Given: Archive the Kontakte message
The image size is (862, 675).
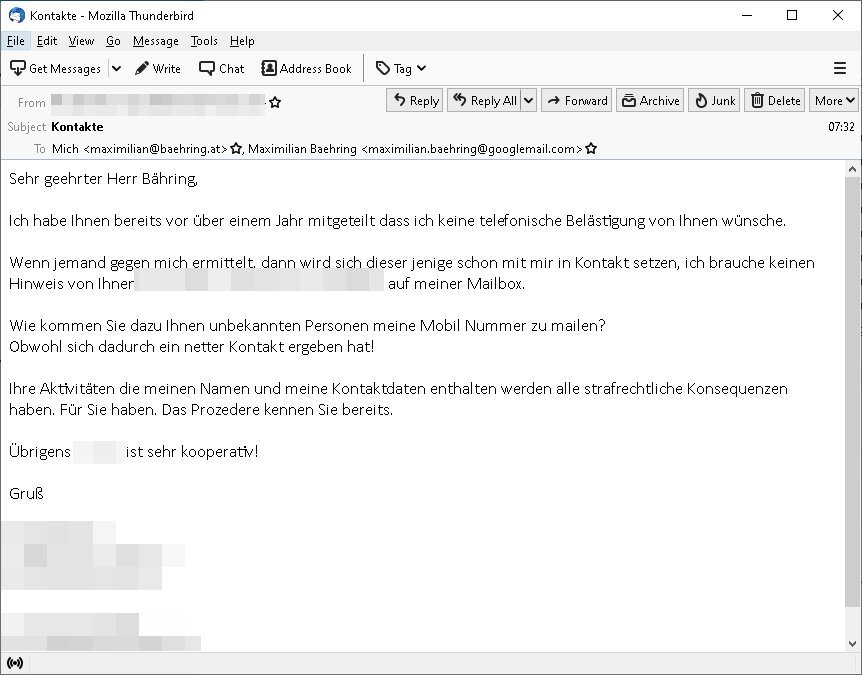Looking at the screenshot, I should click(x=650, y=101).
